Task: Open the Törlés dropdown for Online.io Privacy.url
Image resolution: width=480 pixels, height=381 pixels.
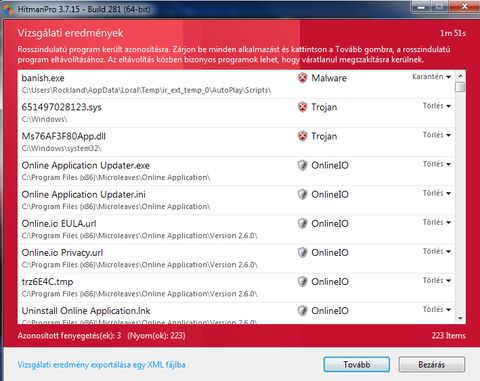Action: pyautogui.click(x=437, y=251)
